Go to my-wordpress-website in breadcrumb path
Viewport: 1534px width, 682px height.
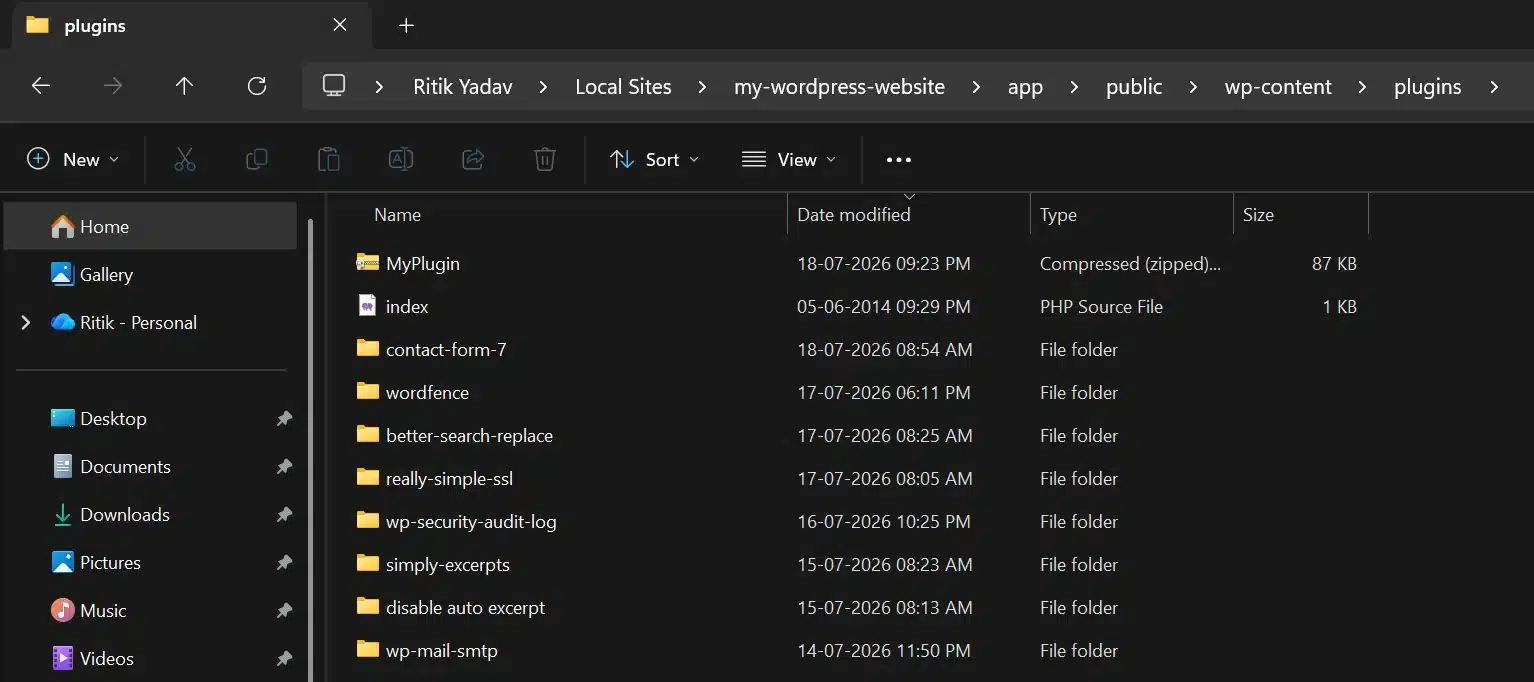(839, 87)
